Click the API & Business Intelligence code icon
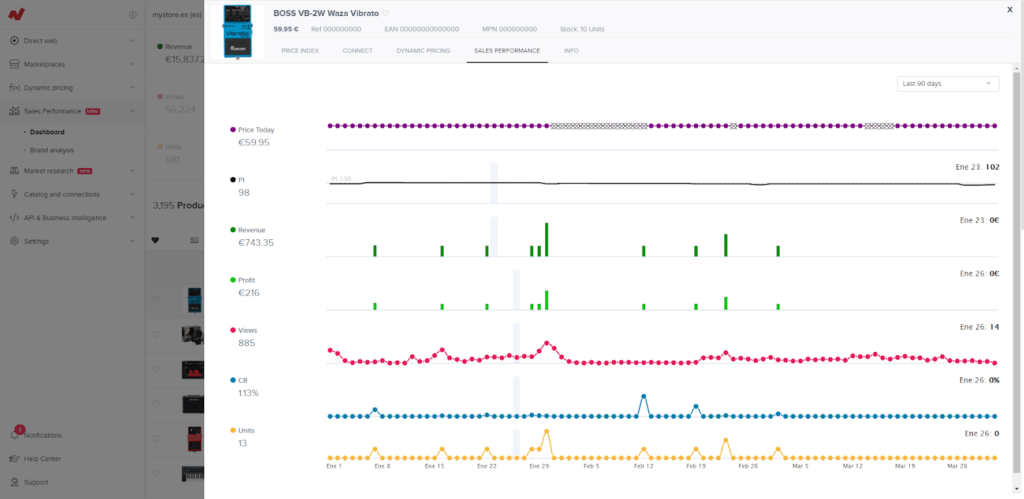The width and height of the screenshot is (1024, 499). pyautogui.click(x=14, y=217)
